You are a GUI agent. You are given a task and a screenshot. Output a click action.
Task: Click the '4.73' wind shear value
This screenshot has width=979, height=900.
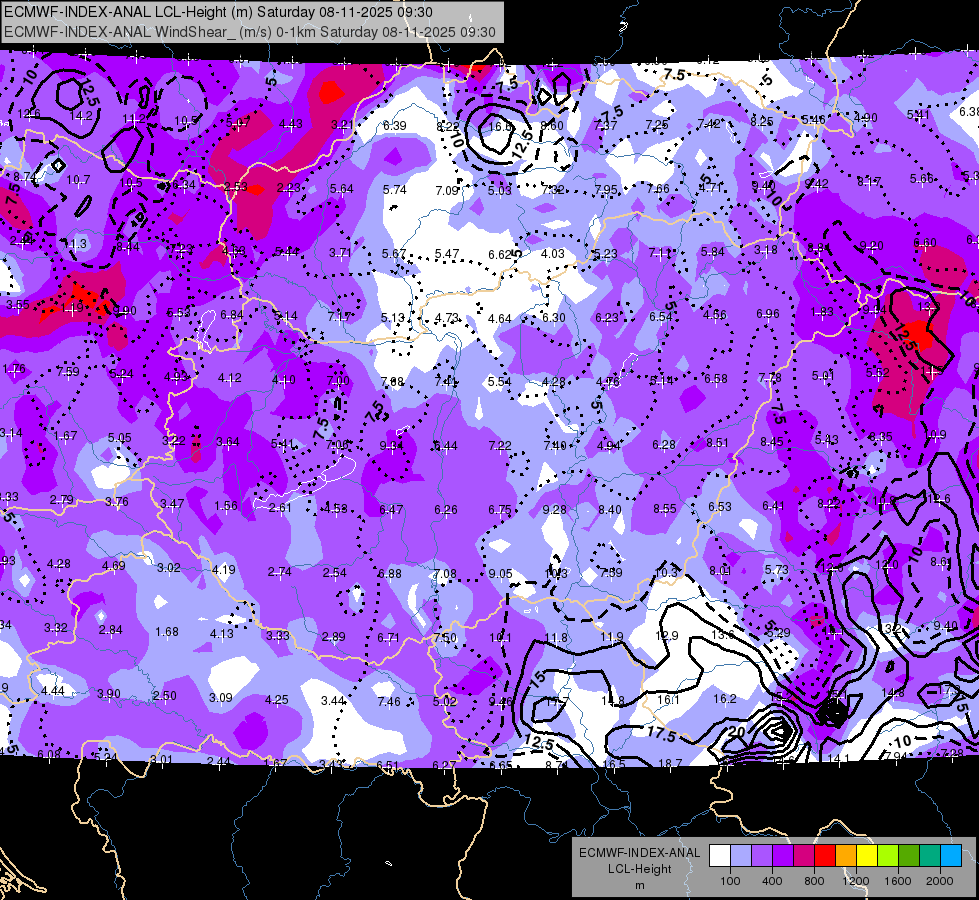pos(447,318)
